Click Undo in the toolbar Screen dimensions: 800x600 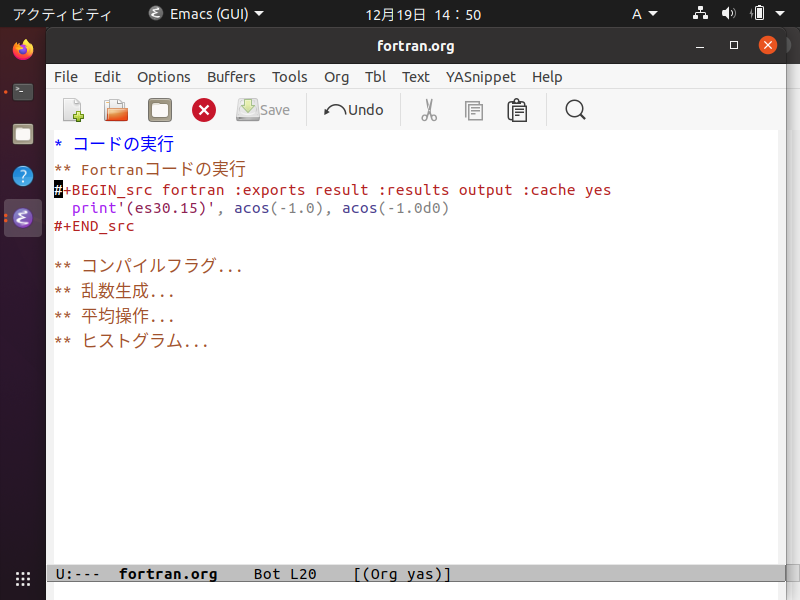click(x=352, y=110)
